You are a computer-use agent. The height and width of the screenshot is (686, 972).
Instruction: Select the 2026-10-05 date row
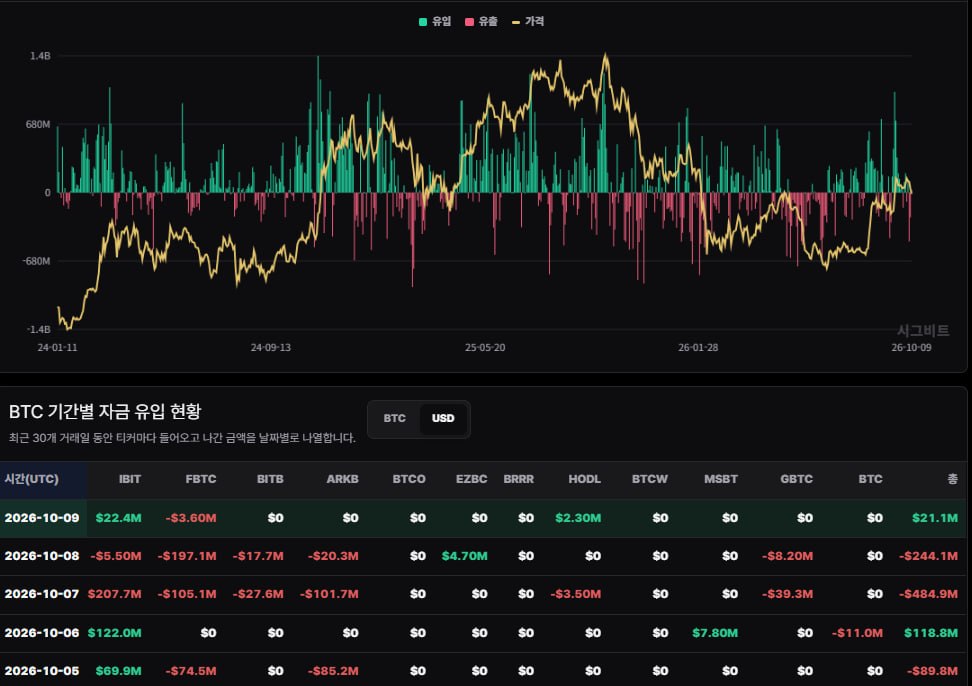click(484, 671)
